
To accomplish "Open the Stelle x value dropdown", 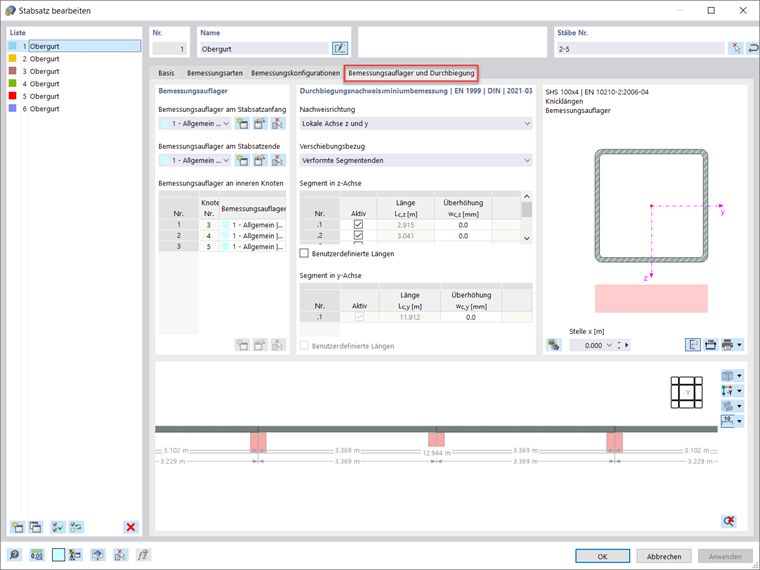I will (609, 345).
